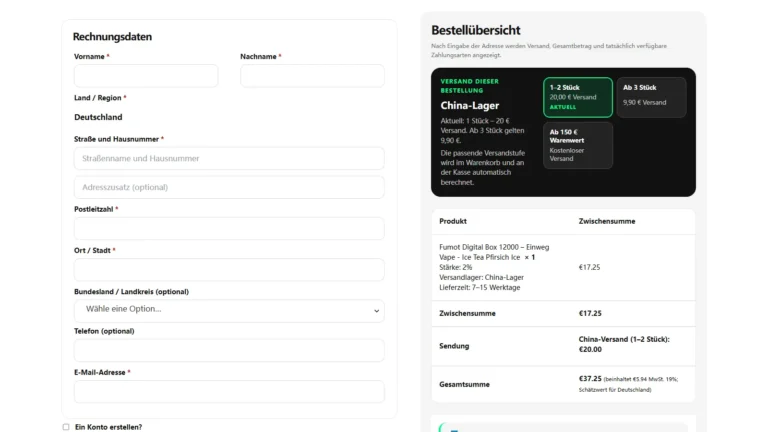Click the 'Ein Konto erstellen?' label
The width and height of the screenshot is (768, 432).
(108, 427)
